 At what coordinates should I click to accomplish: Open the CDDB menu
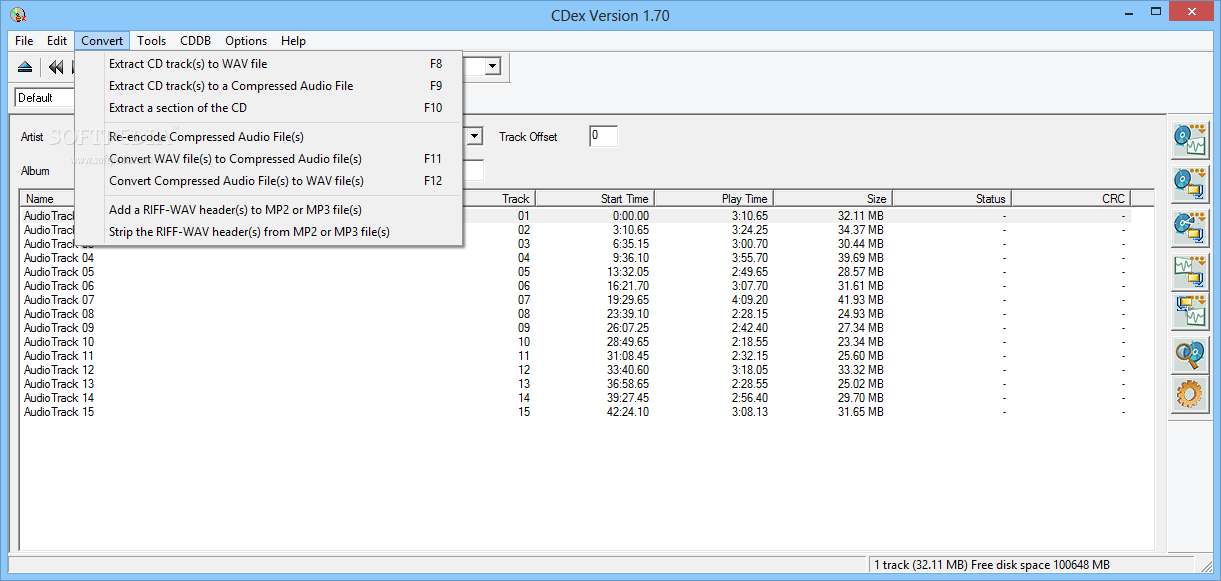point(195,41)
